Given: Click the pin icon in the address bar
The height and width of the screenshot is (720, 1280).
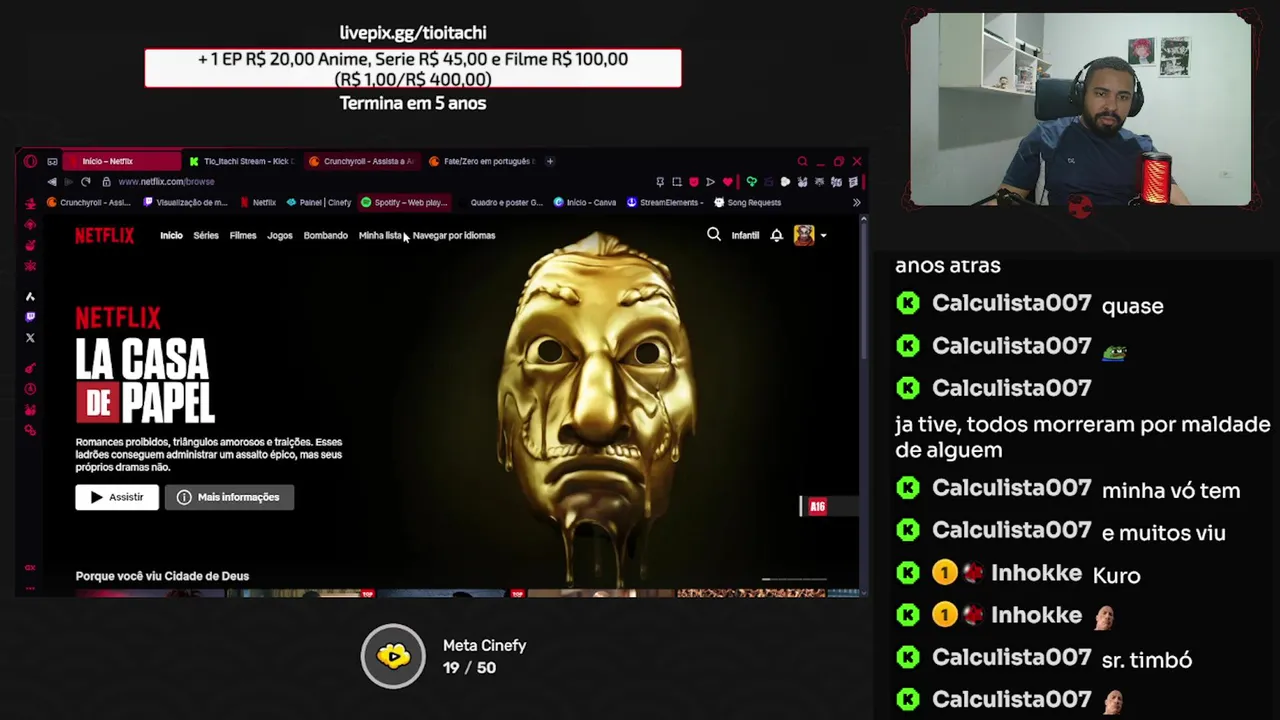Looking at the screenshot, I should coord(660,182).
